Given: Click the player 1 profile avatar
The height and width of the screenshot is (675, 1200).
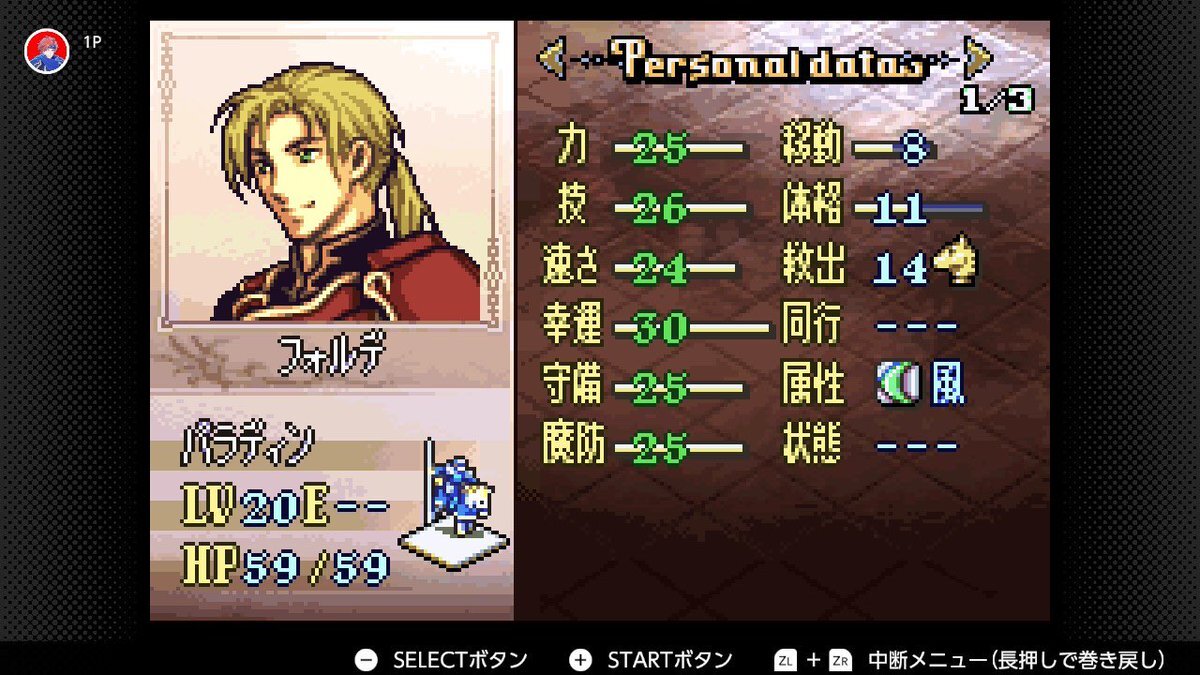Looking at the screenshot, I should click(x=46, y=50).
